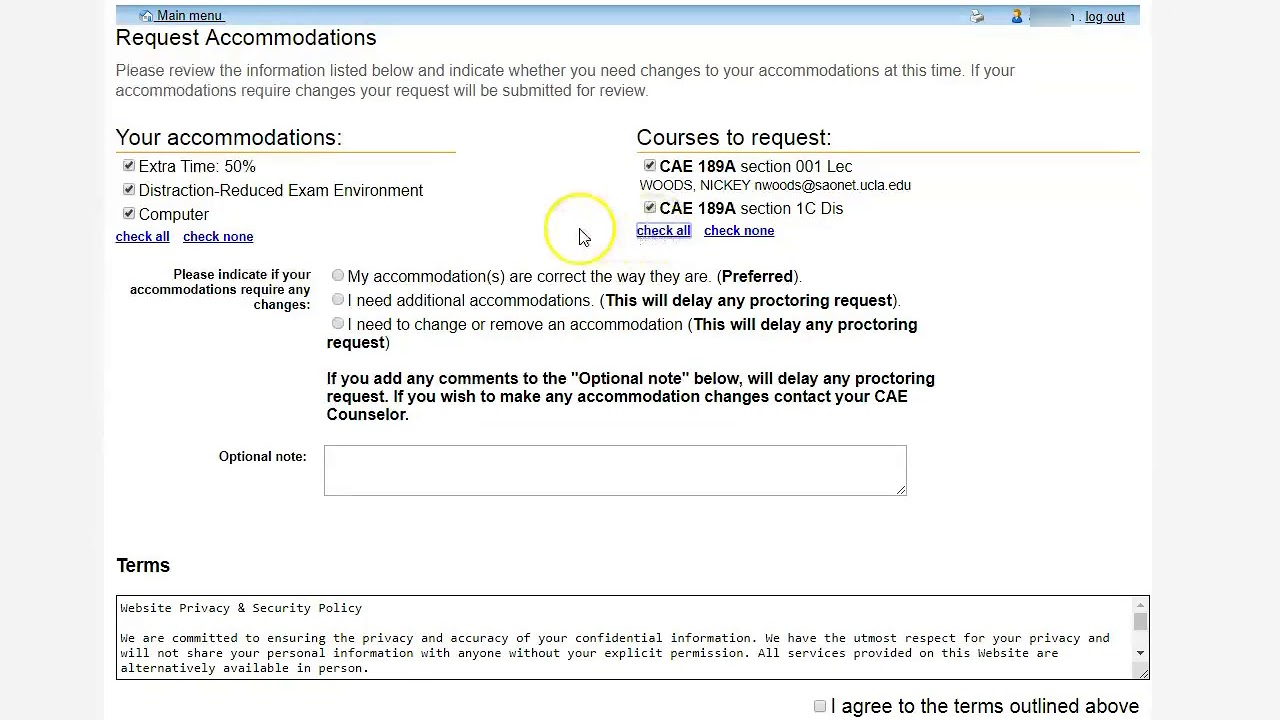Click the printer icon in the top bar
Image resolution: width=1280 pixels, height=720 pixels.
point(977,16)
